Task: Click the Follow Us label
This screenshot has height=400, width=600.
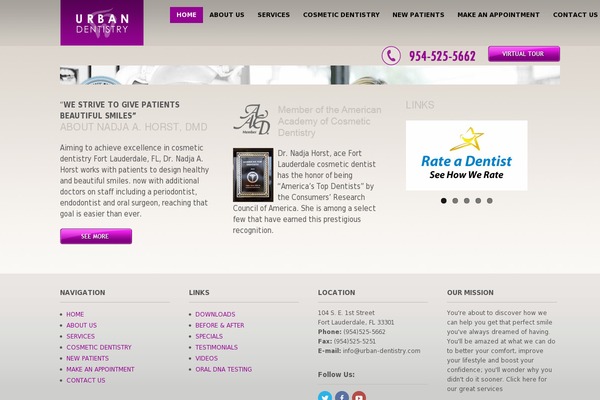Action: tap(336, 374)
